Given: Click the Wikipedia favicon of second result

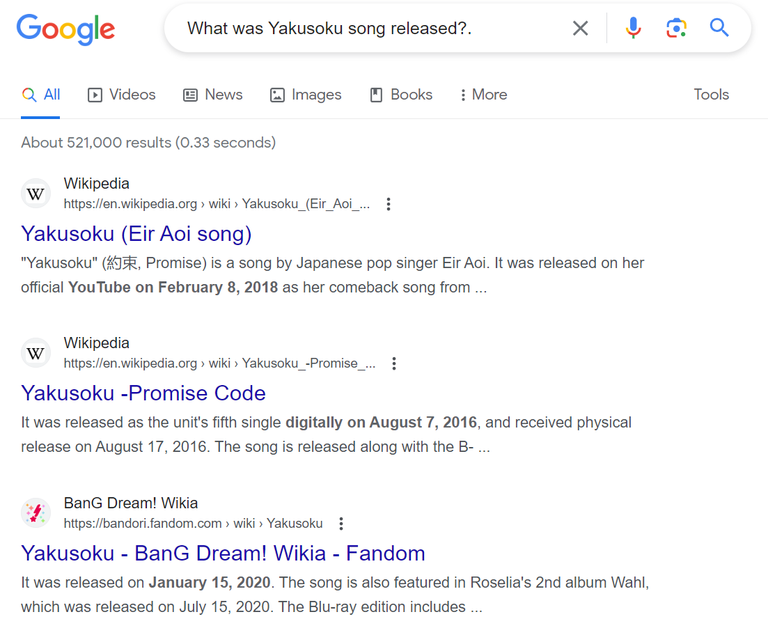Looking at the screenshot, I should (36, 353).
